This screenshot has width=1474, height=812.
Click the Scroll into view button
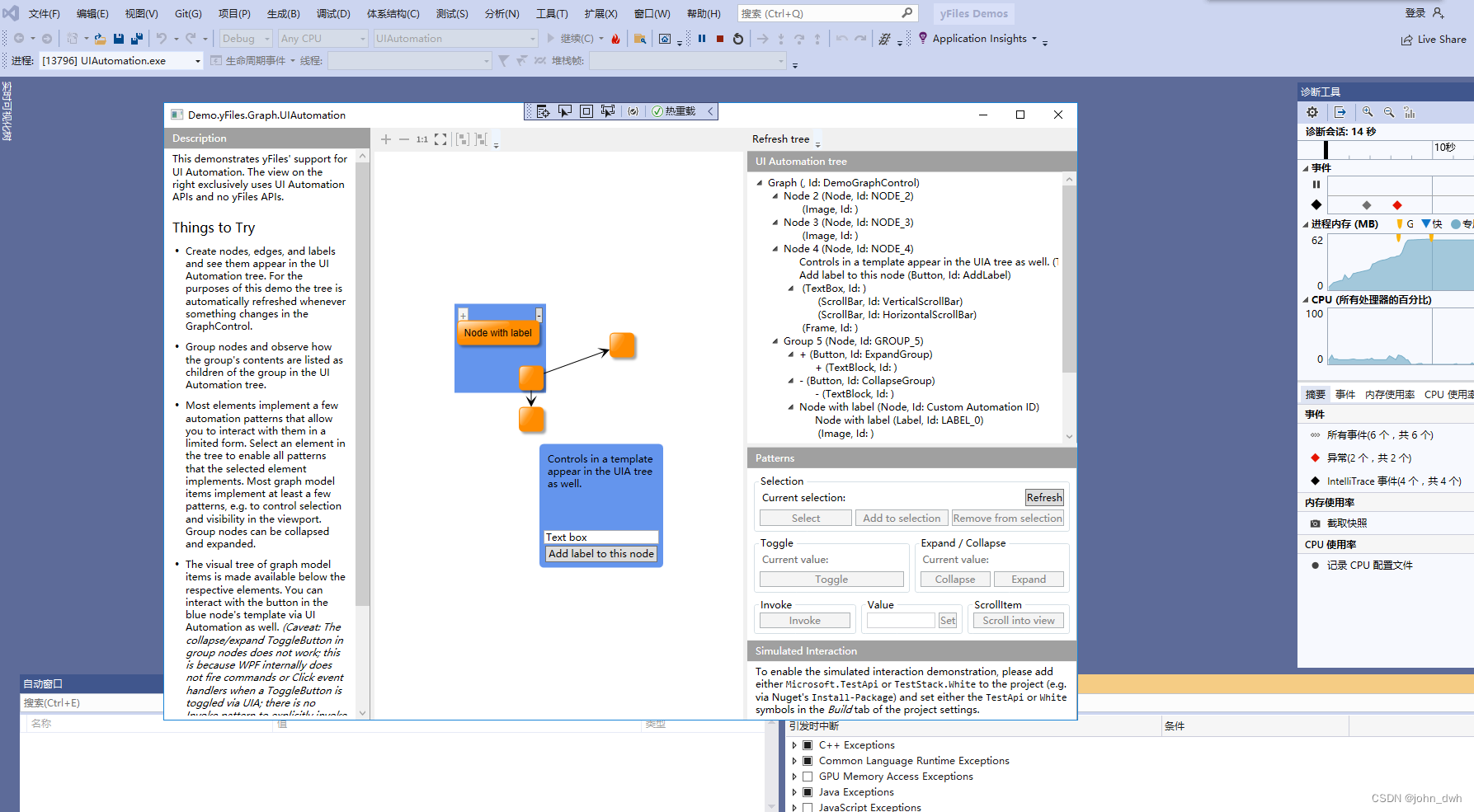[1019, 621]
